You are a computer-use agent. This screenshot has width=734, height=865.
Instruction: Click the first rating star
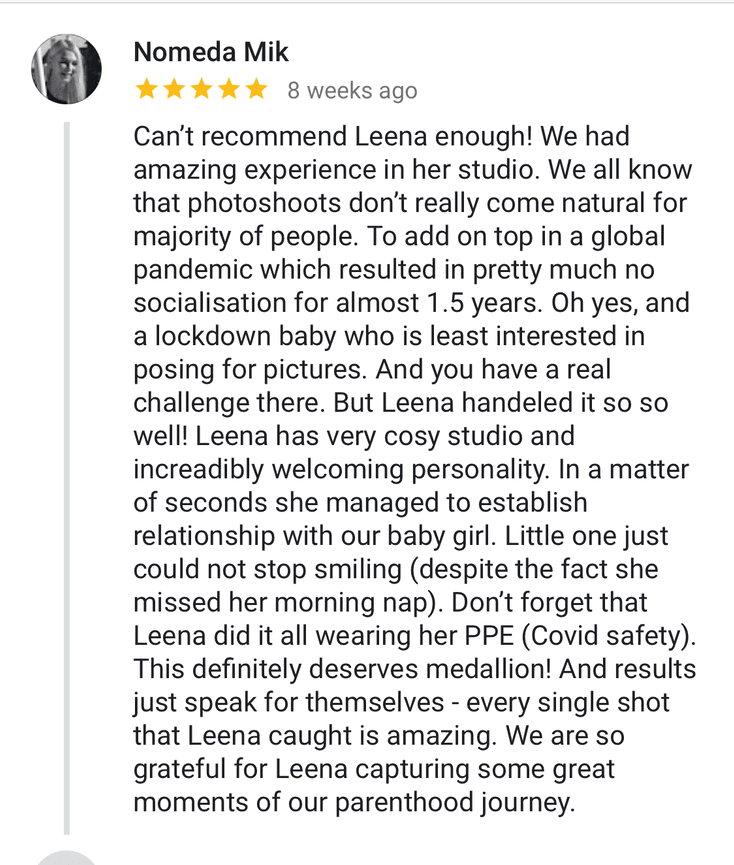(x=146, y=90)
